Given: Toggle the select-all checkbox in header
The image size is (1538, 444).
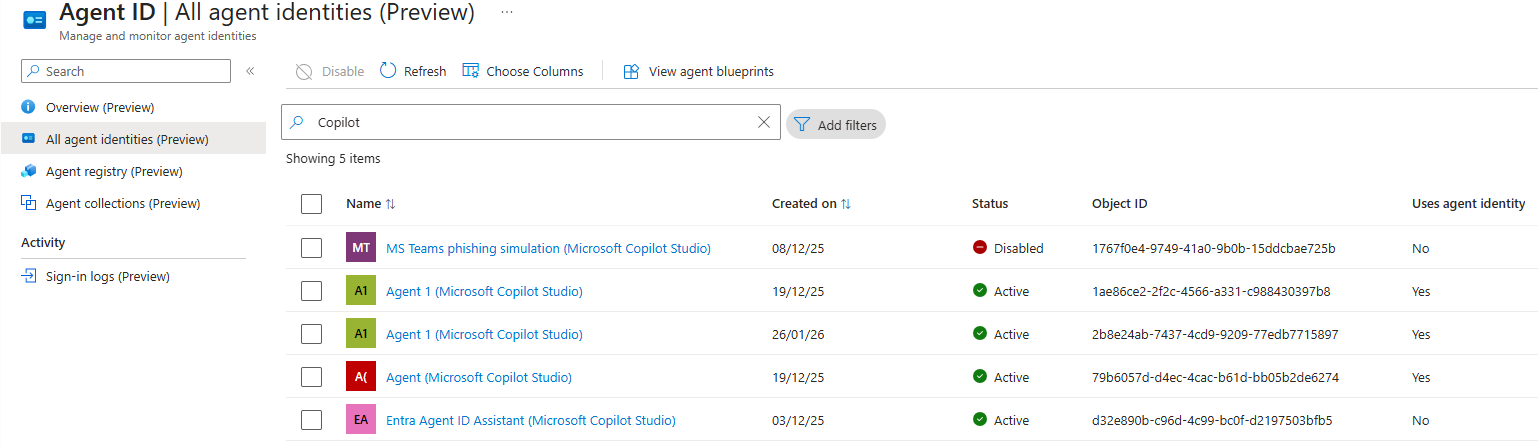Looking at the screenshot, I should (x=311, y=204).
